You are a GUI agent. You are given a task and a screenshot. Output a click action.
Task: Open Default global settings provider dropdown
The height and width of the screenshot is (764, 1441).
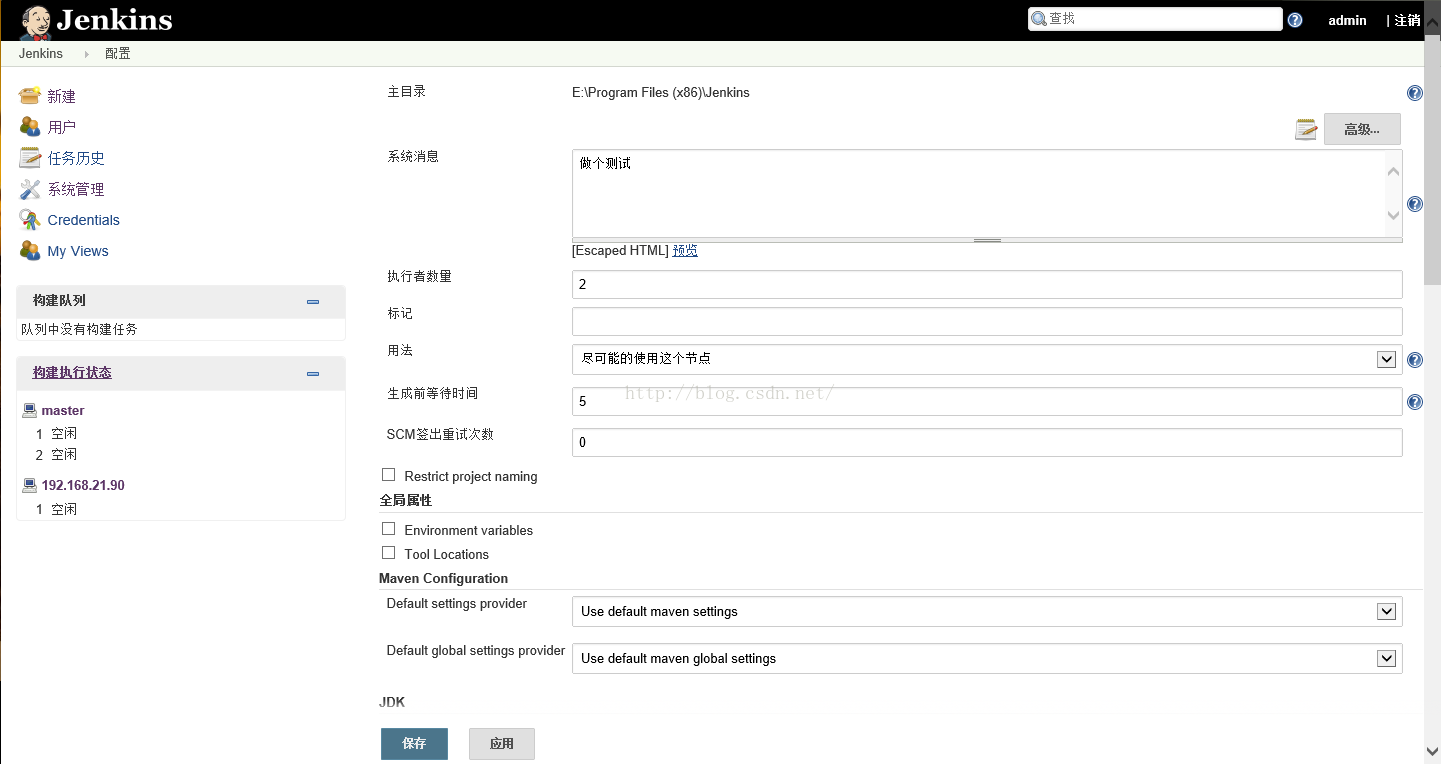coord(987,658)
